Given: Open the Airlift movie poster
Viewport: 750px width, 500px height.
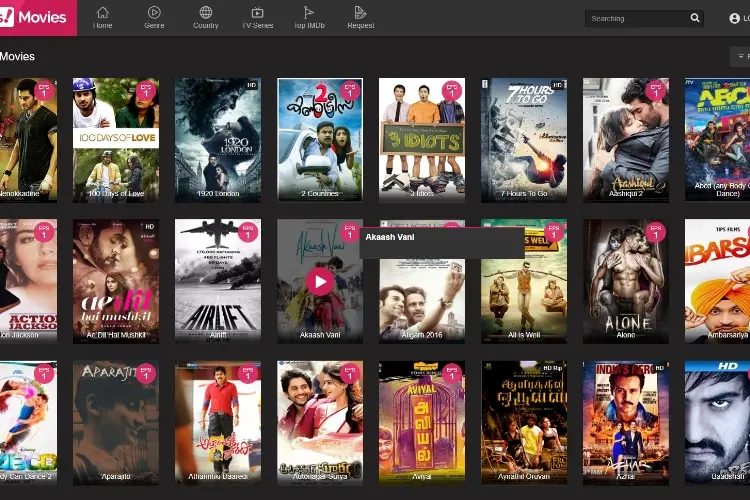Looking at the screenshot, I should click(218, 281).
